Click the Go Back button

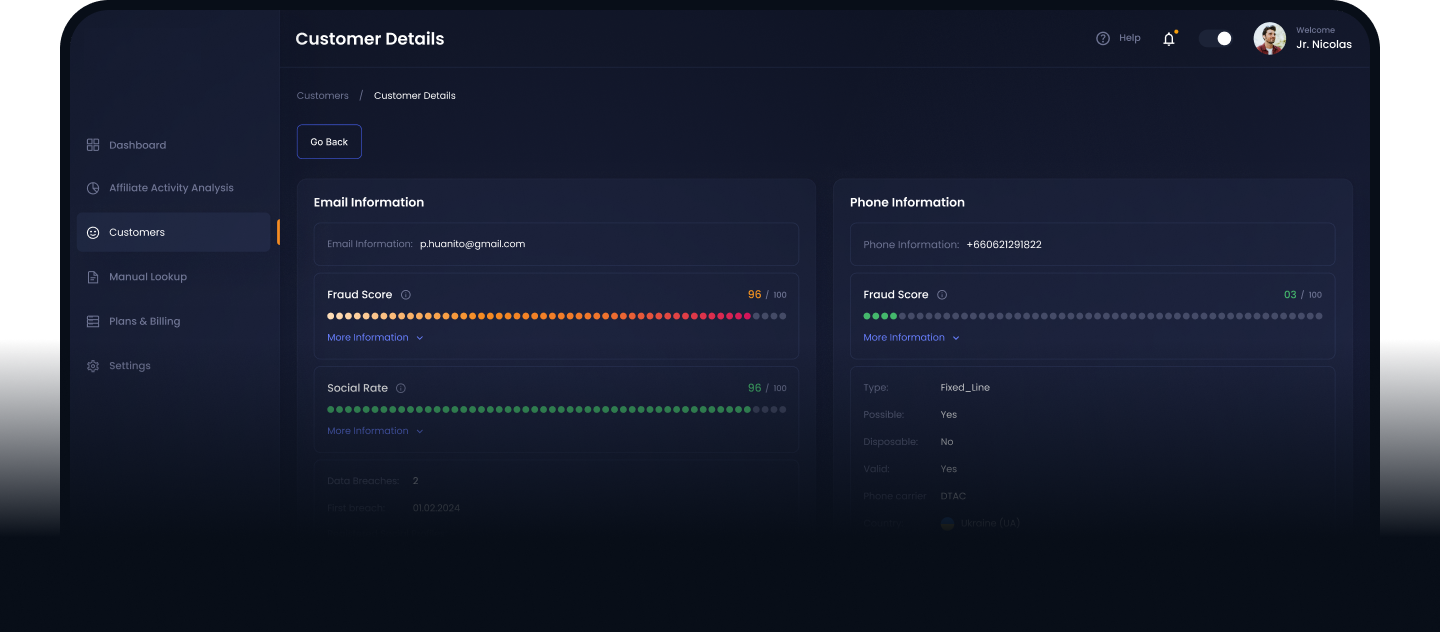(x=329, y=141)
